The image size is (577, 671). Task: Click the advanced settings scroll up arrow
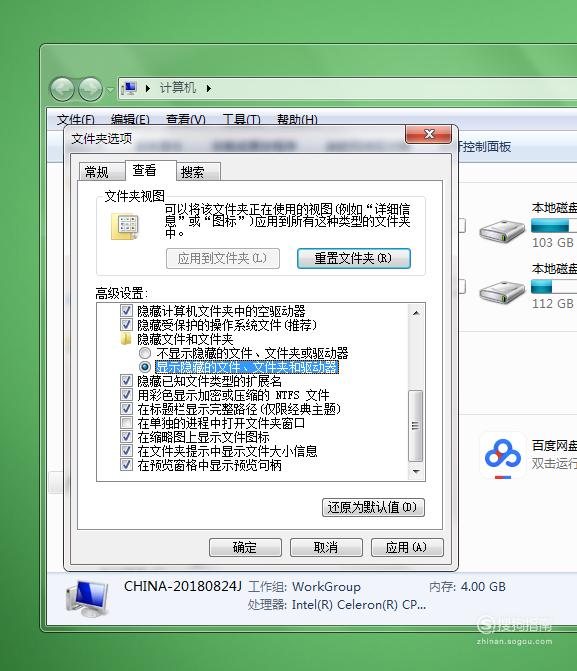click(x=416, y=313)
